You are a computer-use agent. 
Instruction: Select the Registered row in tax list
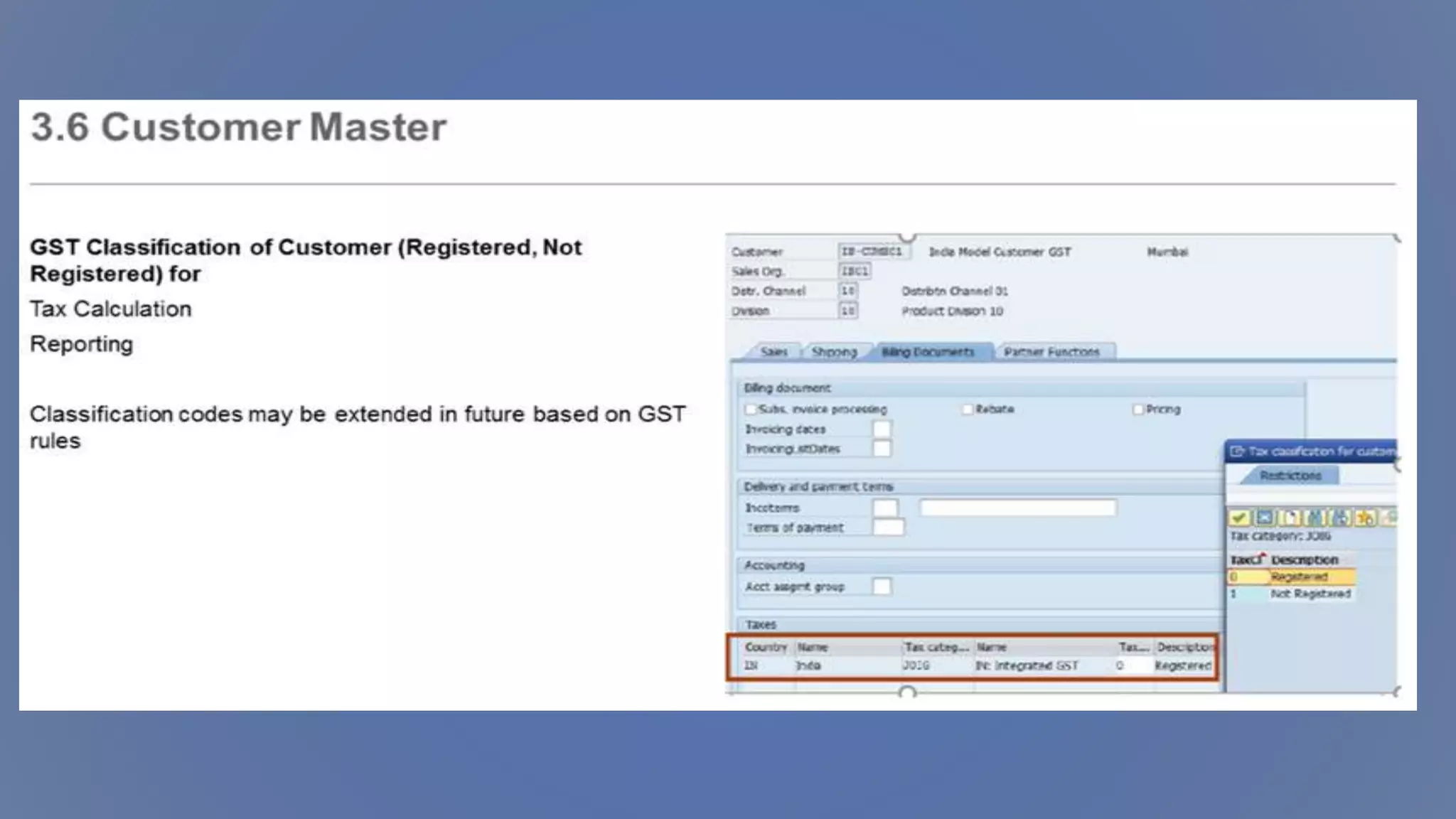point(1299,577)
